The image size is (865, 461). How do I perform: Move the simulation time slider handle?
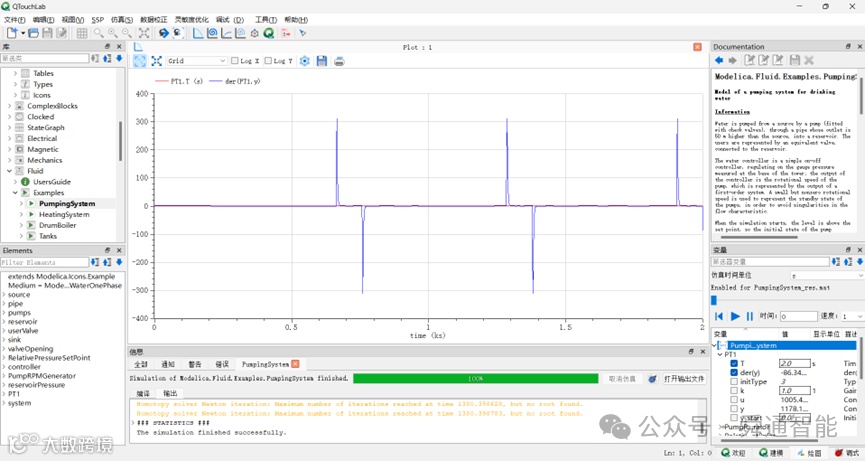(x=713, y=301)
